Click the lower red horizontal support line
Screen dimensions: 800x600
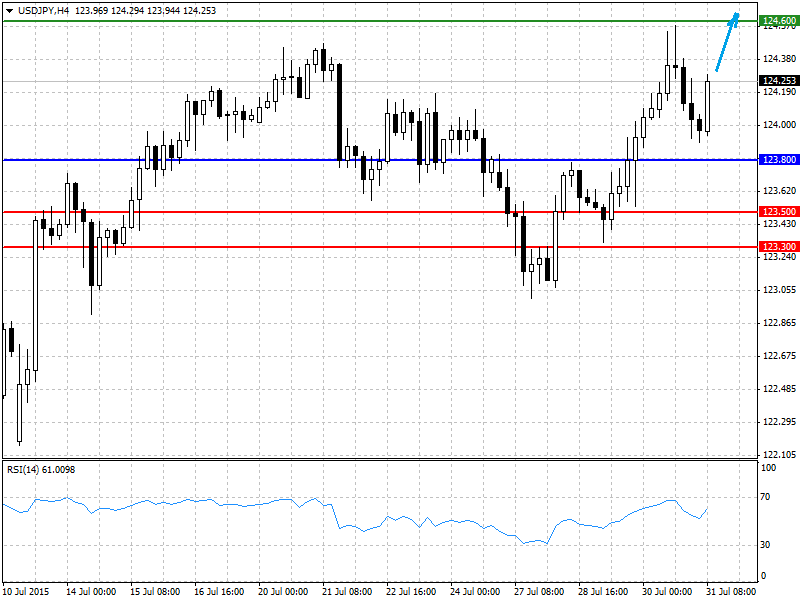pos(380,247)
